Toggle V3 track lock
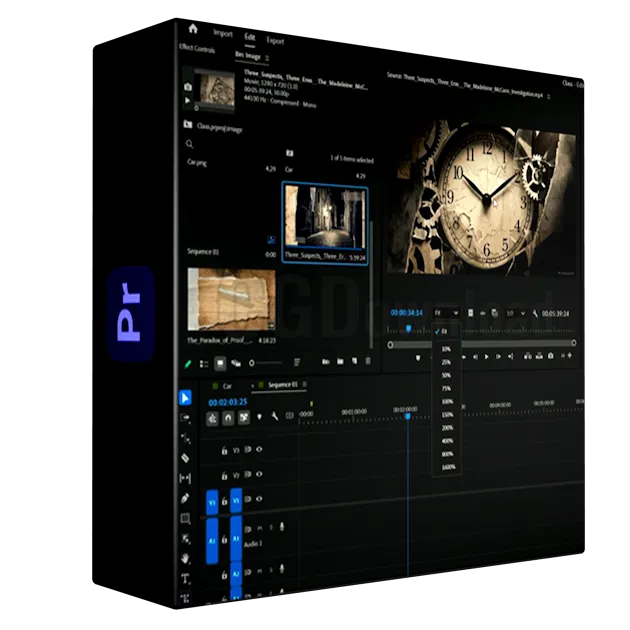 (x=225, y=451)
